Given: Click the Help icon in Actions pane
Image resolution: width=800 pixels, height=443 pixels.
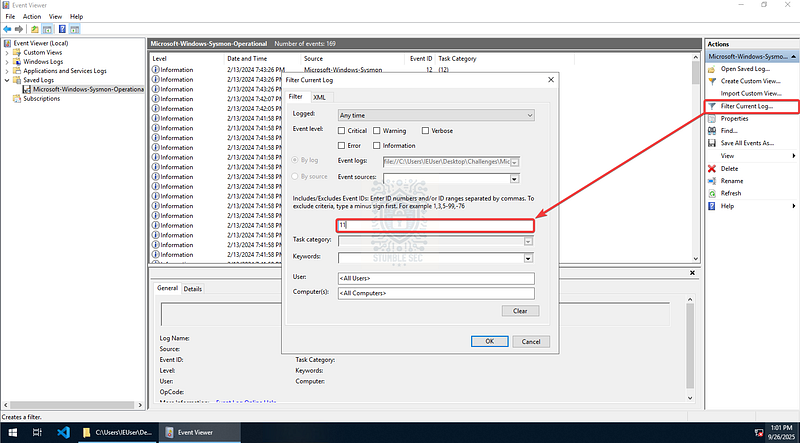Looking at the screenshot, I should [x=712, y=206].
